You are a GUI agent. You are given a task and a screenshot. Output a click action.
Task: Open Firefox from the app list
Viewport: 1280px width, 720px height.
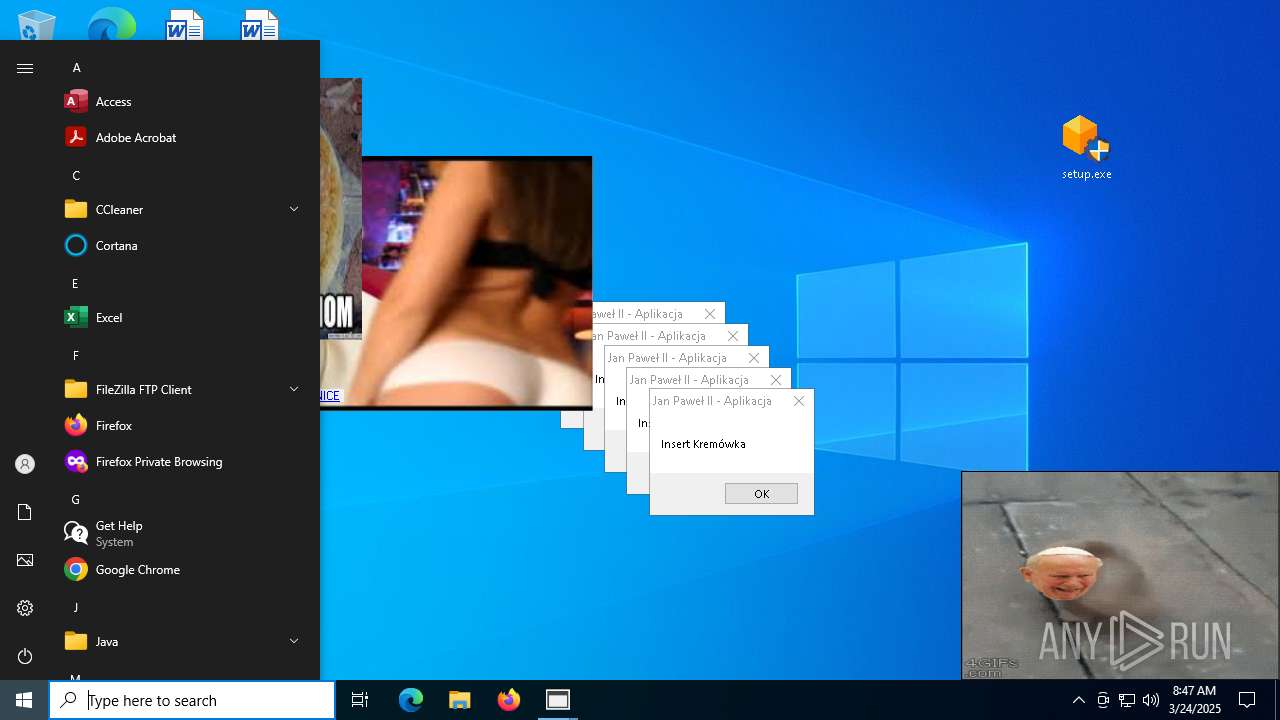[x=181, y=426]
